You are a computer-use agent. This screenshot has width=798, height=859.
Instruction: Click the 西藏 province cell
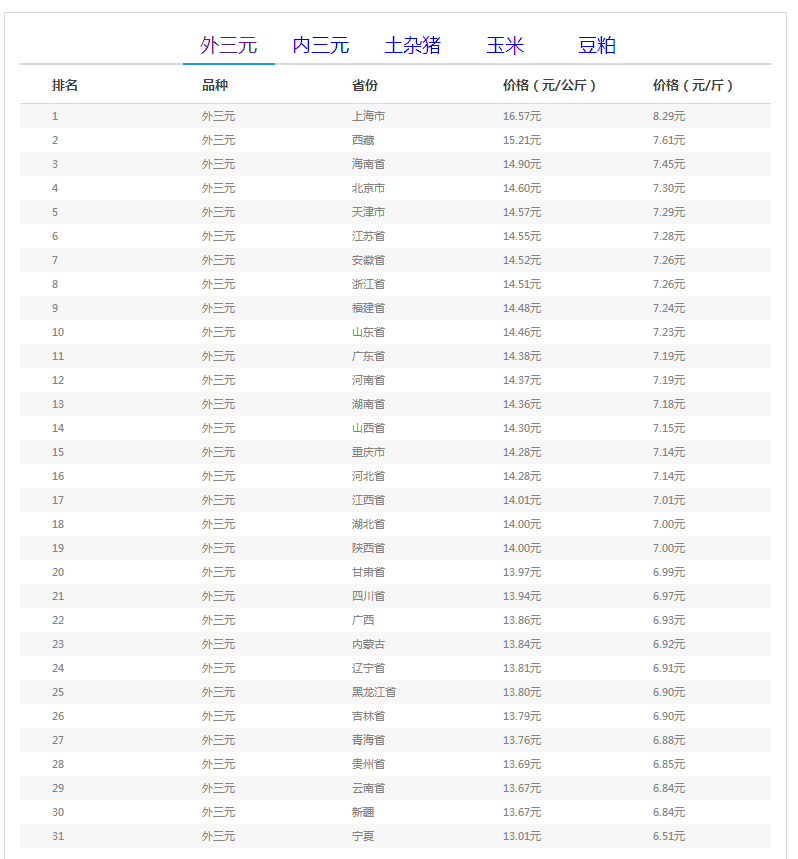point(363,140)
